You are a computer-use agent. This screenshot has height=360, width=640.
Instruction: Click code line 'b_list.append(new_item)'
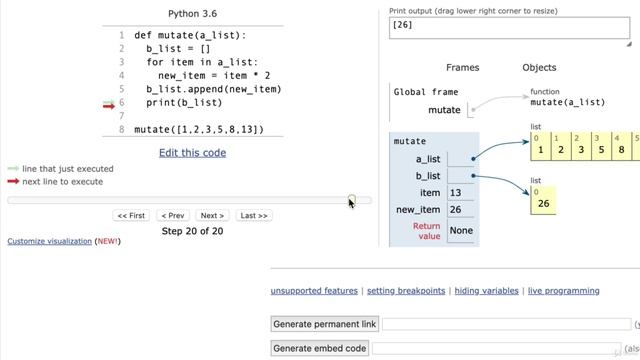[214, 89]
